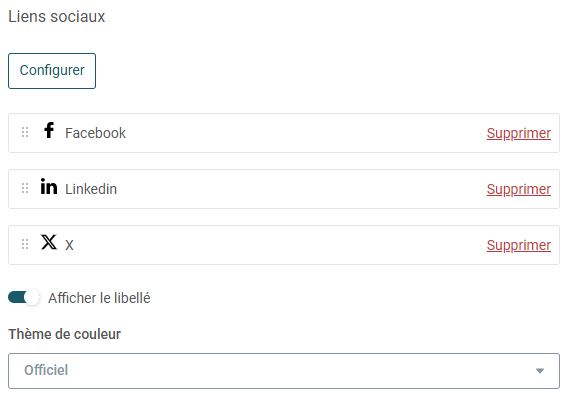Click the LinkedIn logo icon
The height and width of the screenshot is (393, 572).
pos(49,186)
